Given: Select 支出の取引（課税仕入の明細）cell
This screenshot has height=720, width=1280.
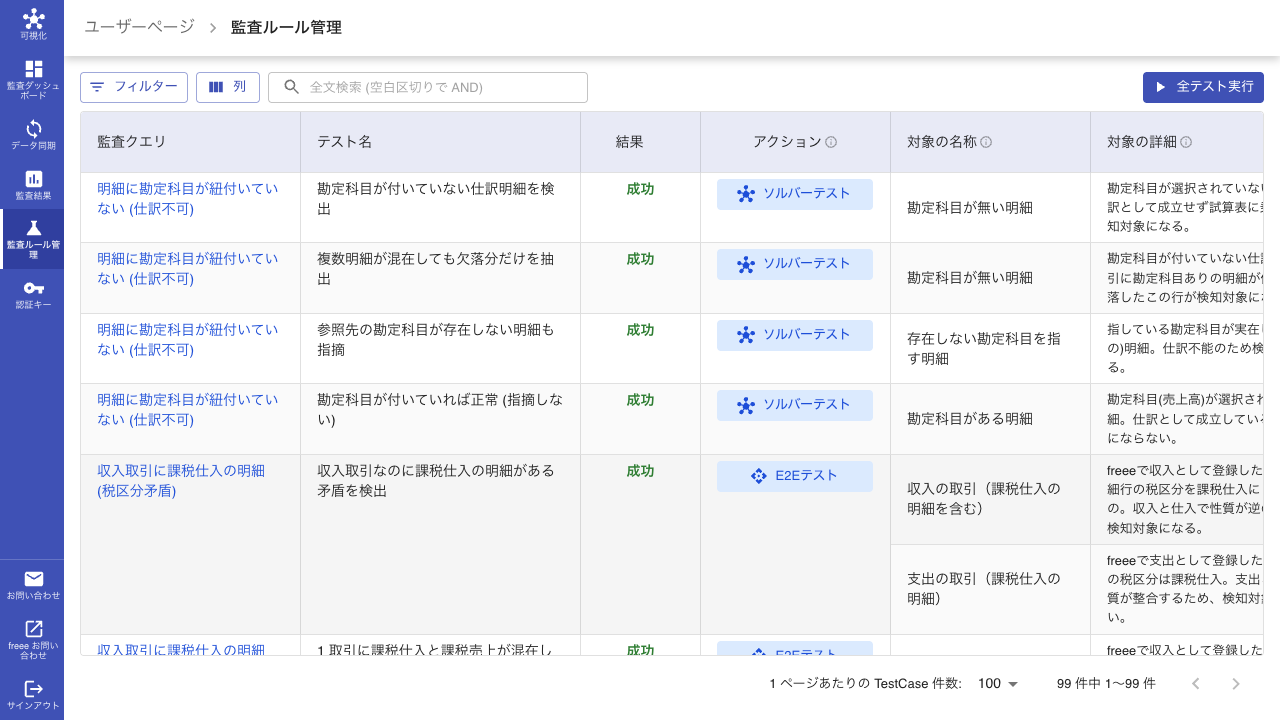Looking at the screenshot, I should pos(990,589).
